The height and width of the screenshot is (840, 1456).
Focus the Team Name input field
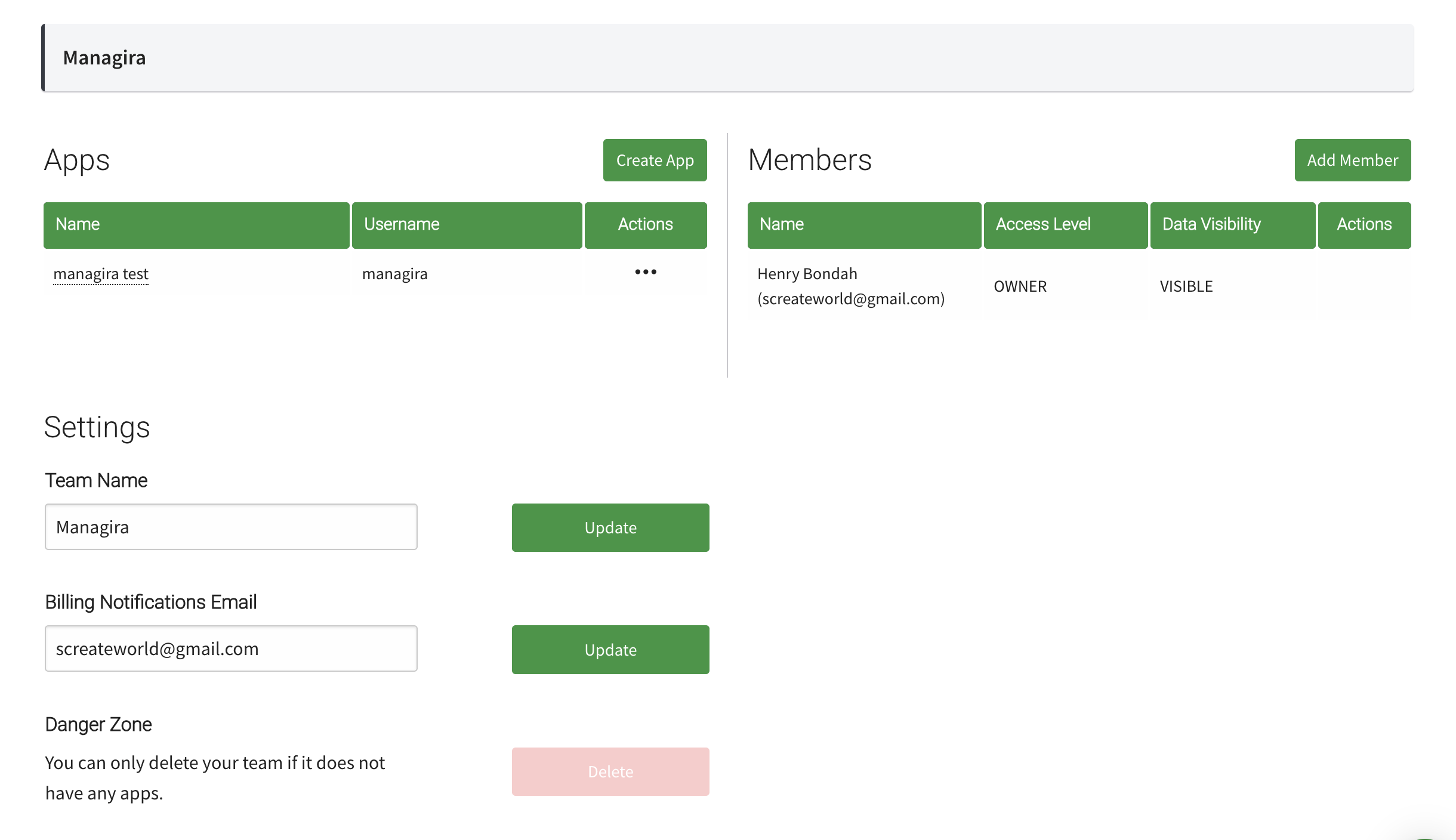[x=231, y=527]
